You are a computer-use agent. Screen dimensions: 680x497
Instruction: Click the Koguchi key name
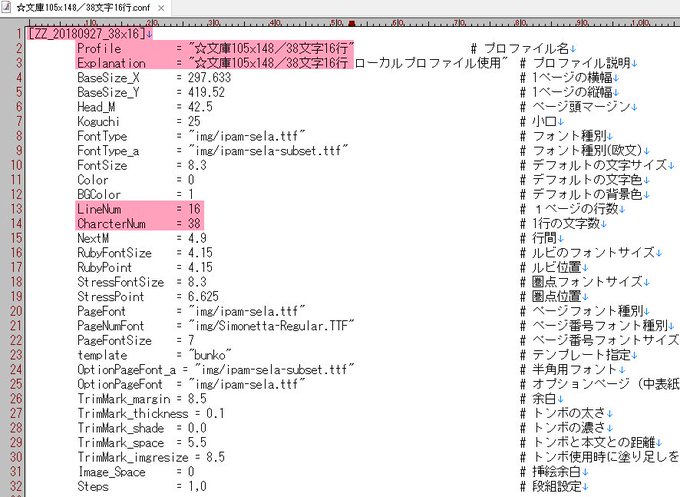[x=98, y=121]
